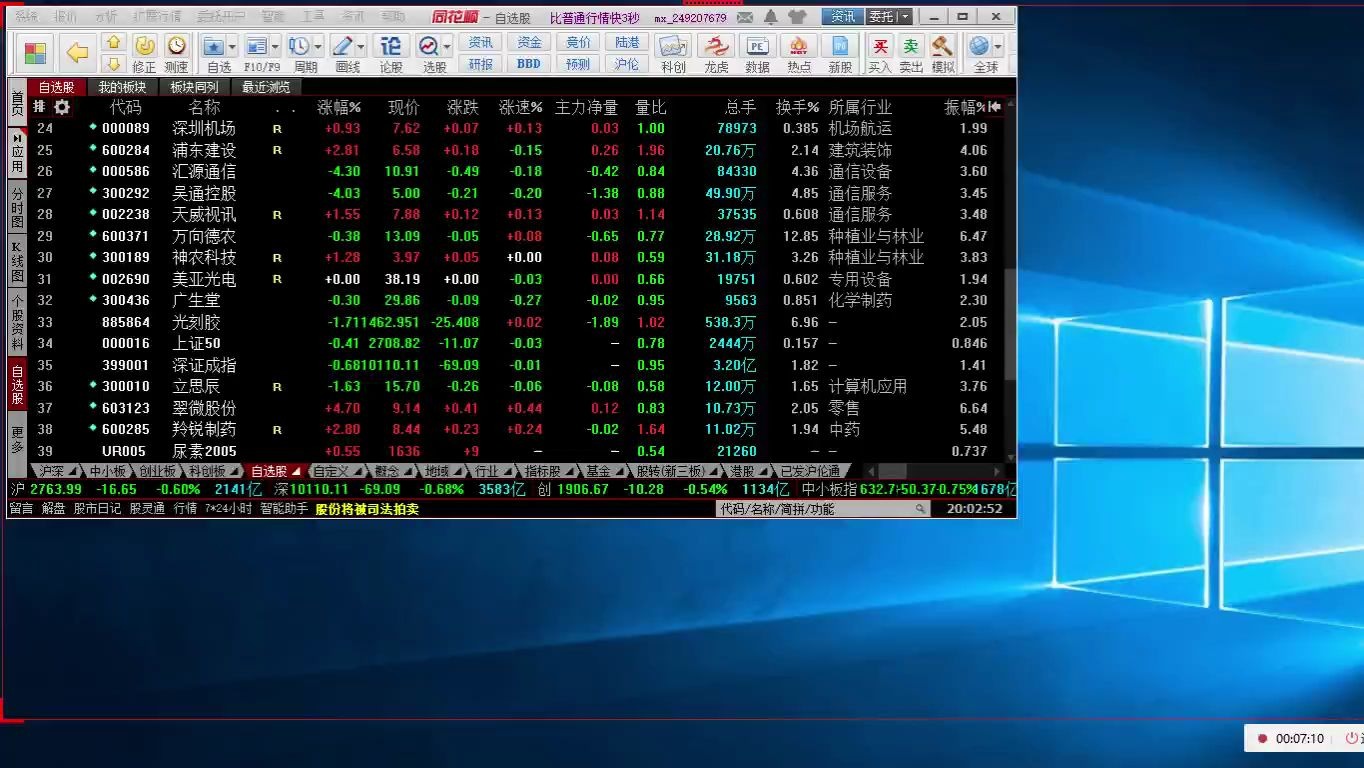Sort by the 涨幅% column header

[339, 107]
